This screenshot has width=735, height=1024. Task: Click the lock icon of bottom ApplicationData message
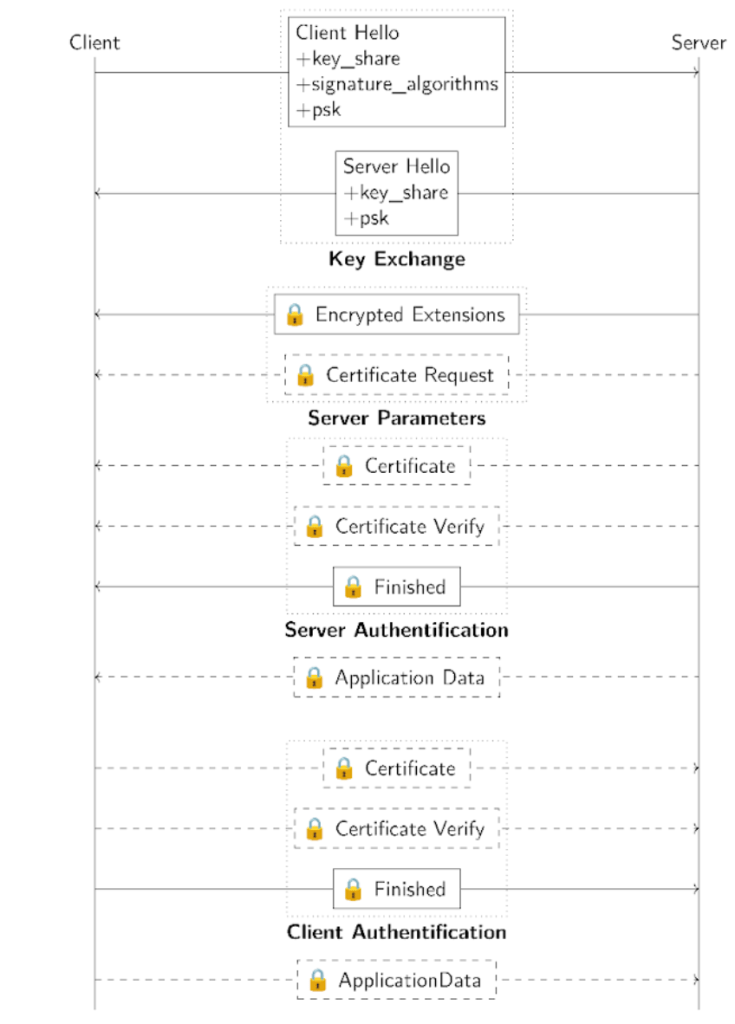[317, 980]
